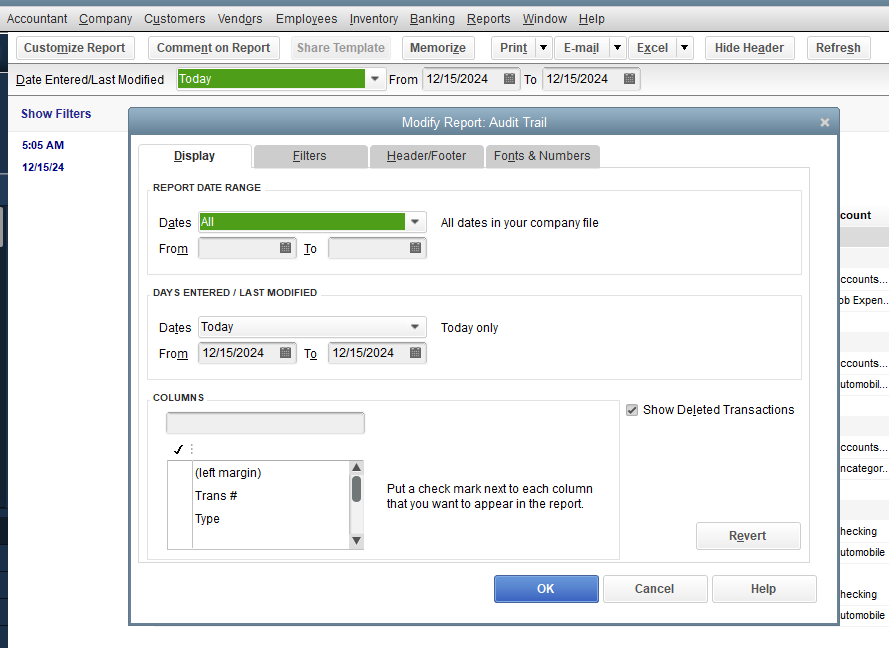Open the Company menu

(105, 19)
